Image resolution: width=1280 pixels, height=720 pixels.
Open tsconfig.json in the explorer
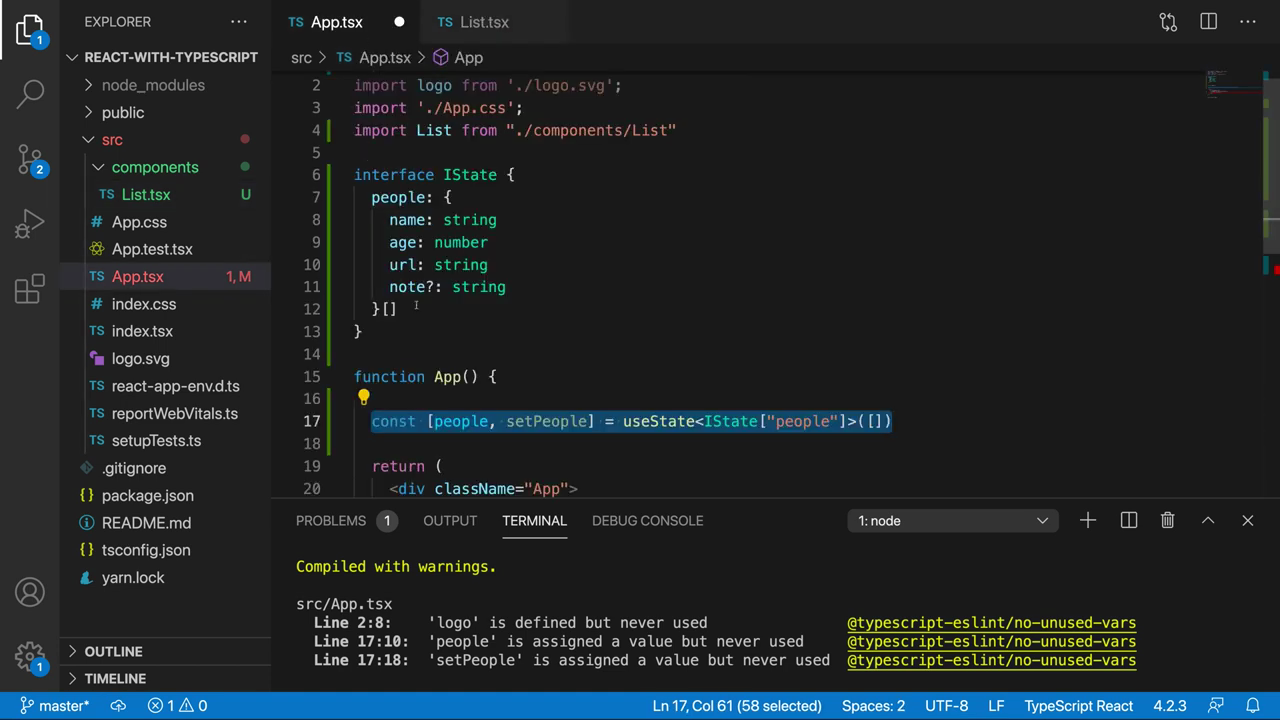(x=164, y=550)
